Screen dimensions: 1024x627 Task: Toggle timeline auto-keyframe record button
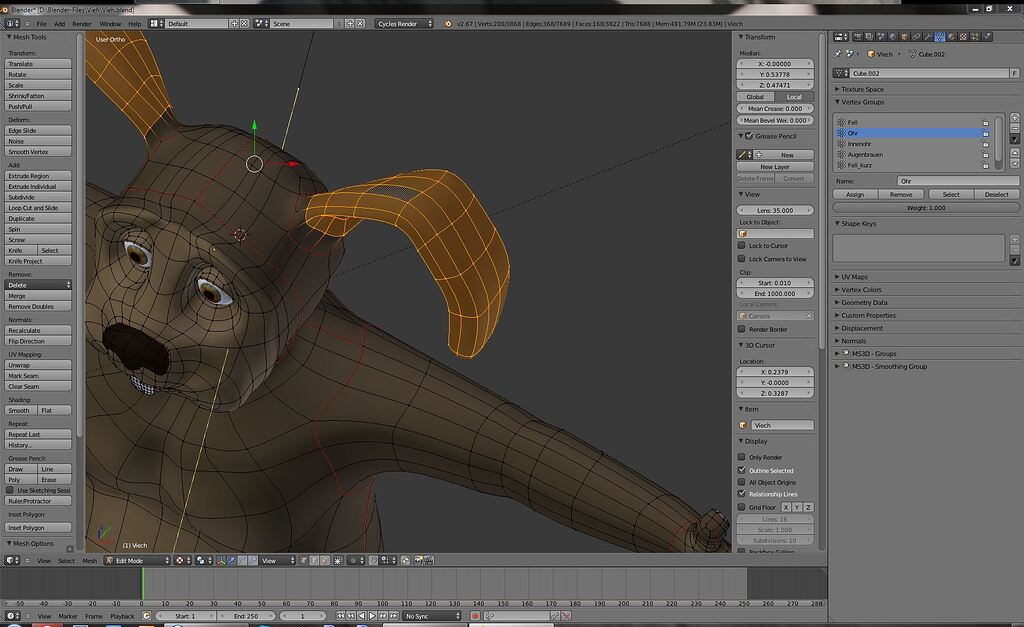[x=475, y=616]
